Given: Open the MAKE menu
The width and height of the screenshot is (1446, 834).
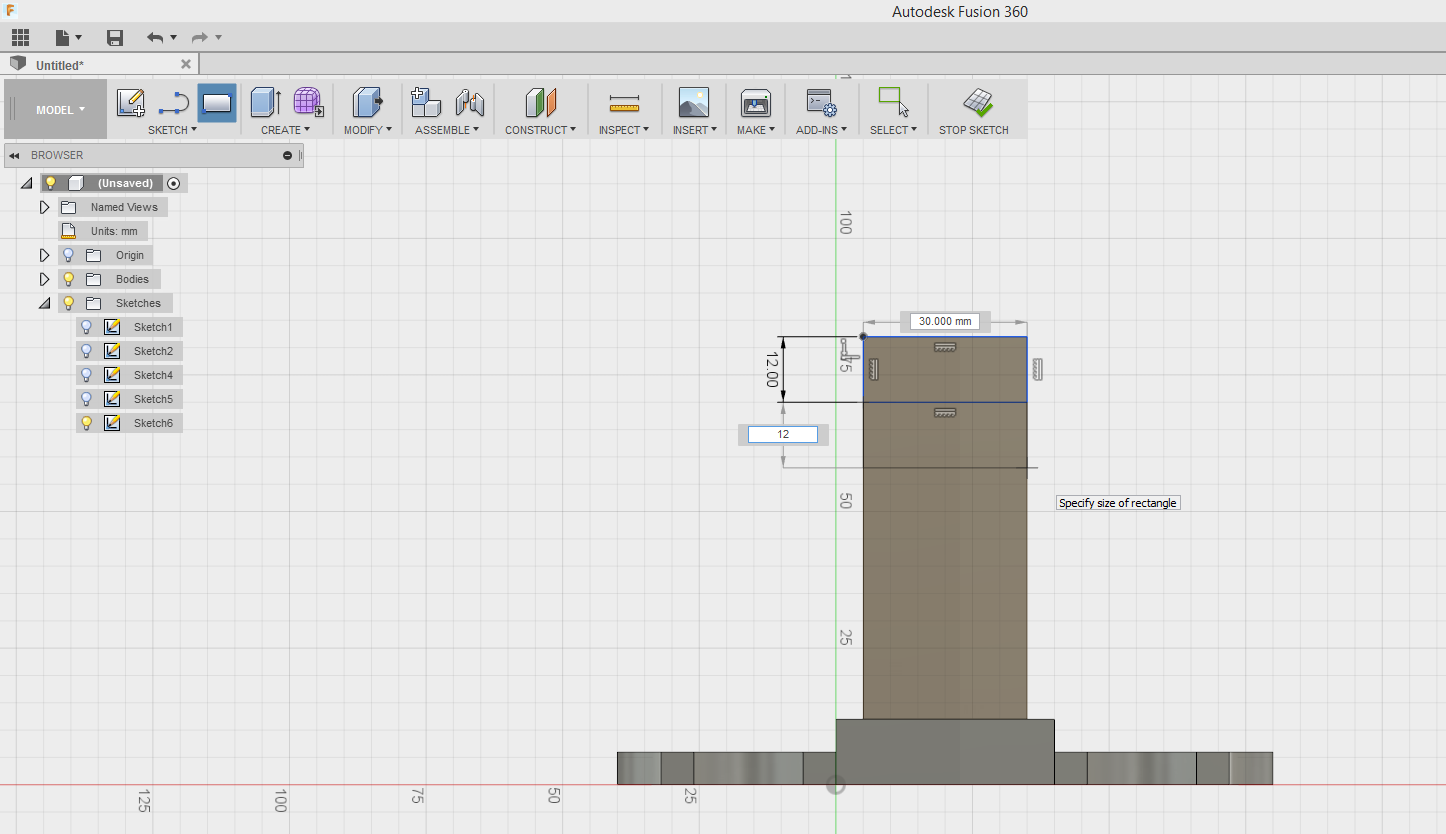Looking at the screenshot, I should coord(755,130).
